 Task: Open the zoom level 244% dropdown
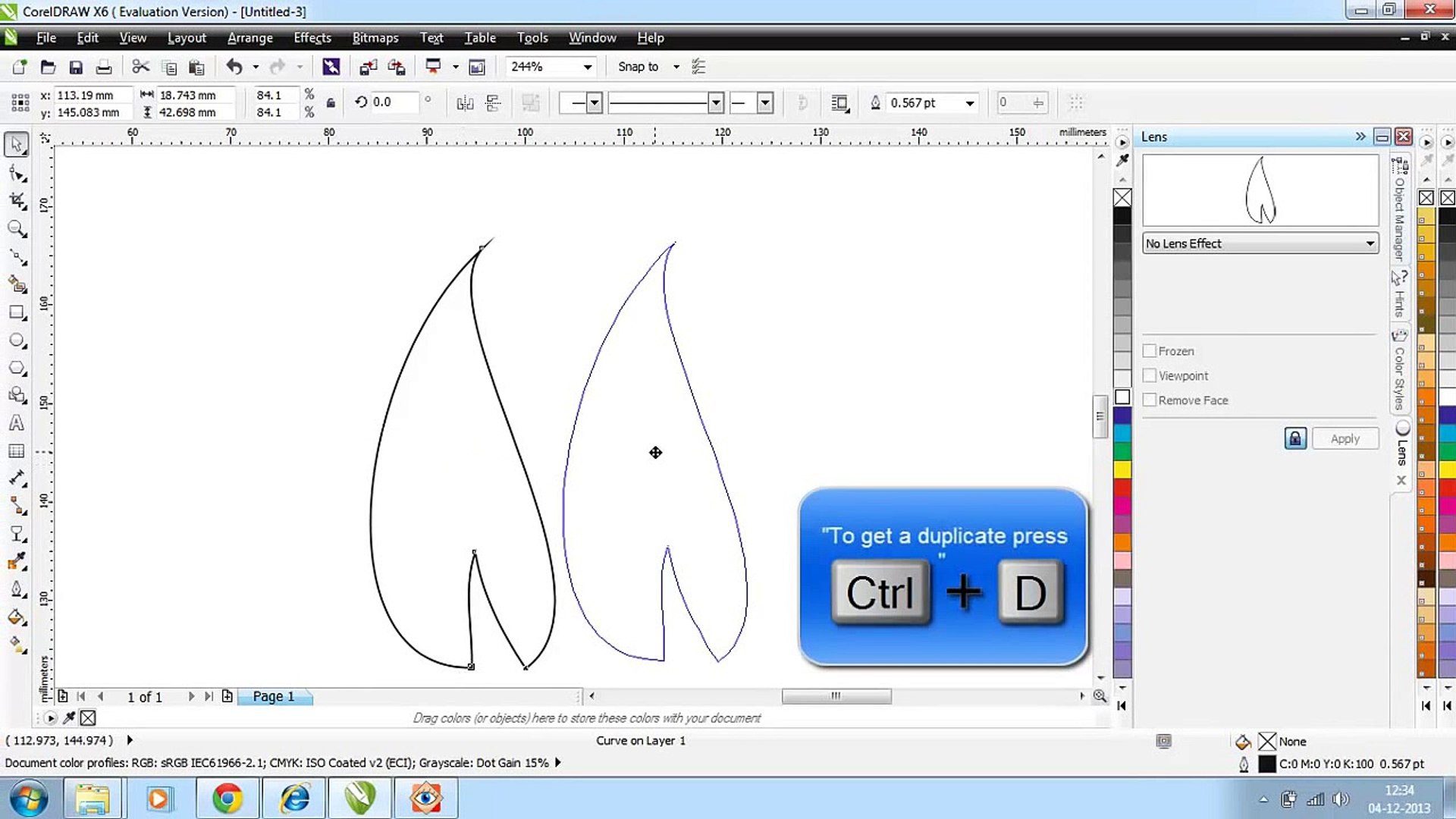tap(587, 67)
